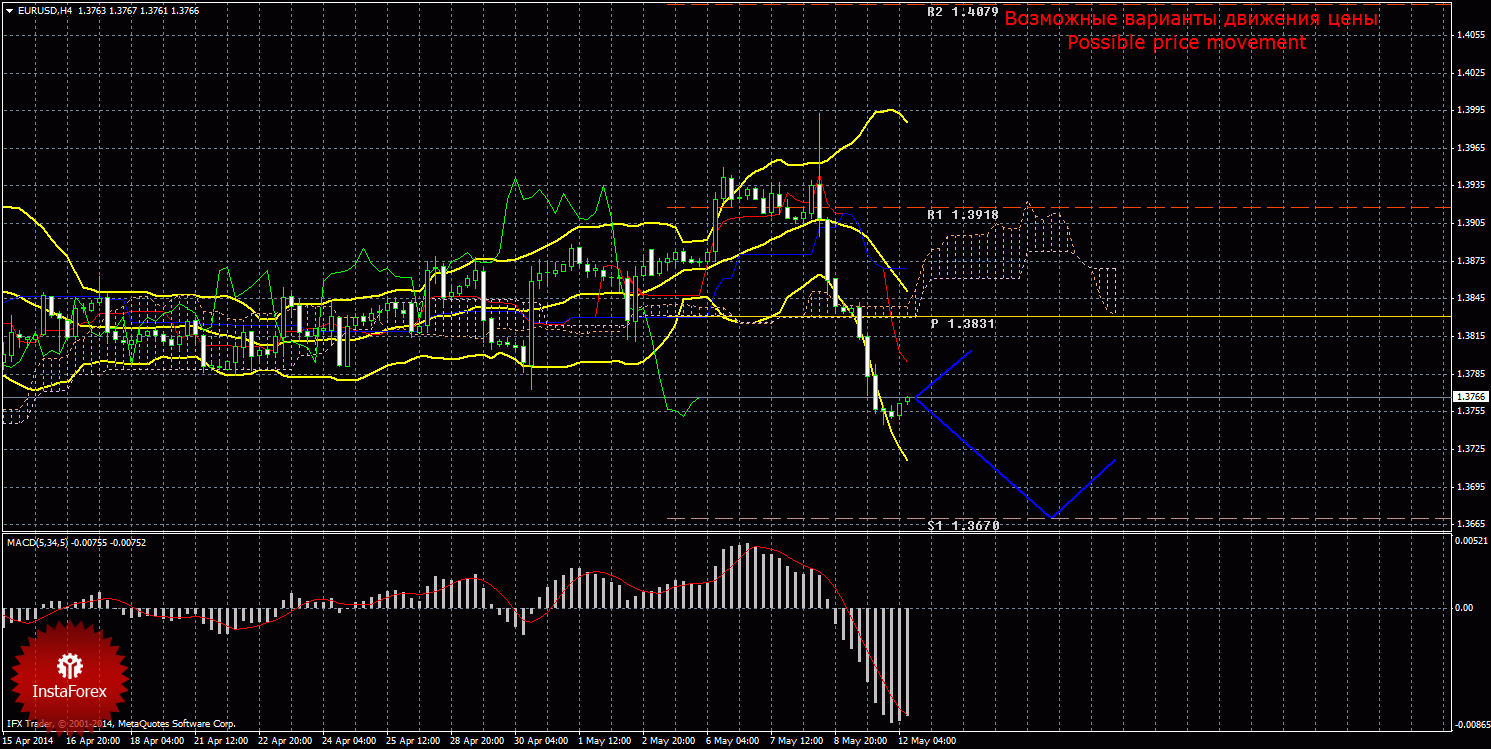Screen dimensions: 1491x749
Task: Select the R2 1.4079 resistance label
Action: (x=963, y=12)
